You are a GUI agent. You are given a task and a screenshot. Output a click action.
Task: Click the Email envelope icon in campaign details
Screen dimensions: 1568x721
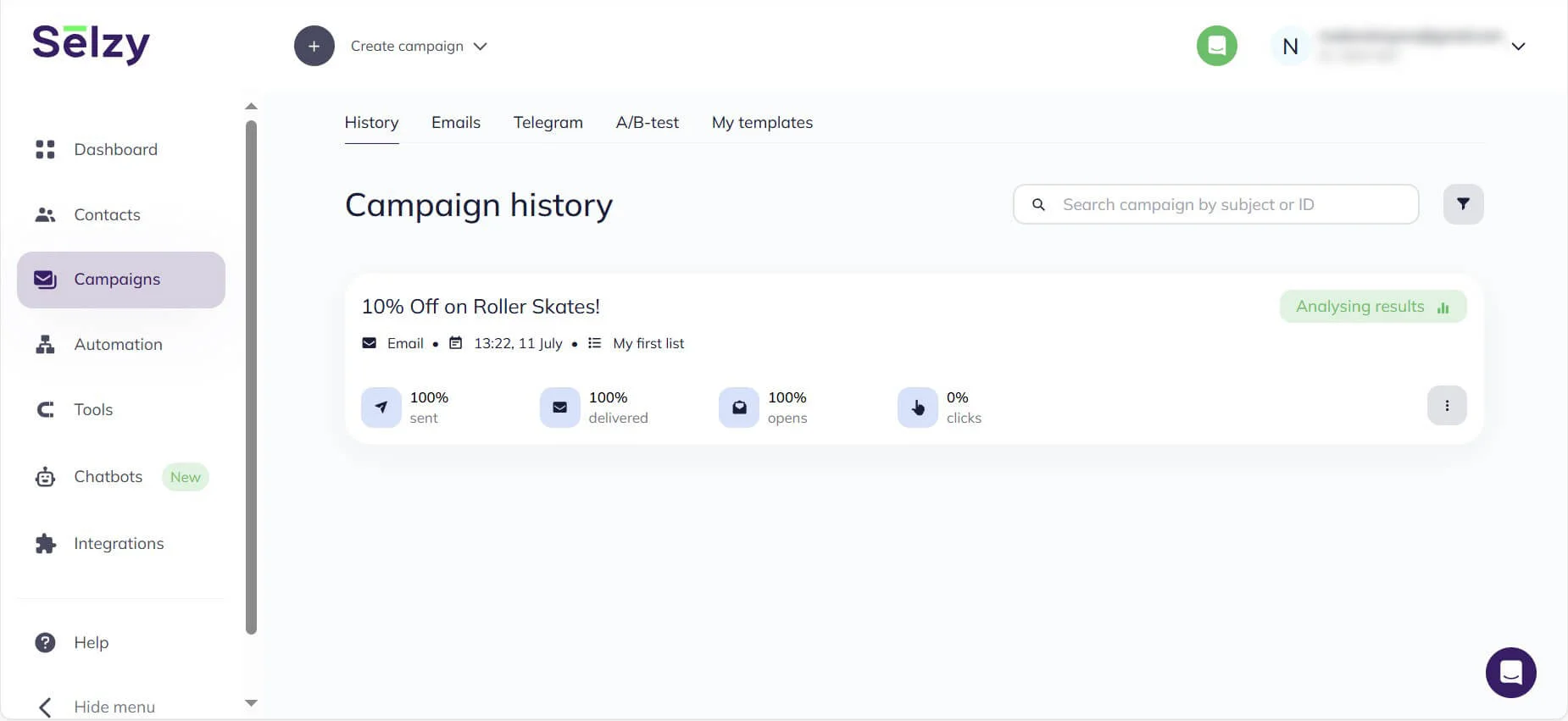tap(370, 343)
